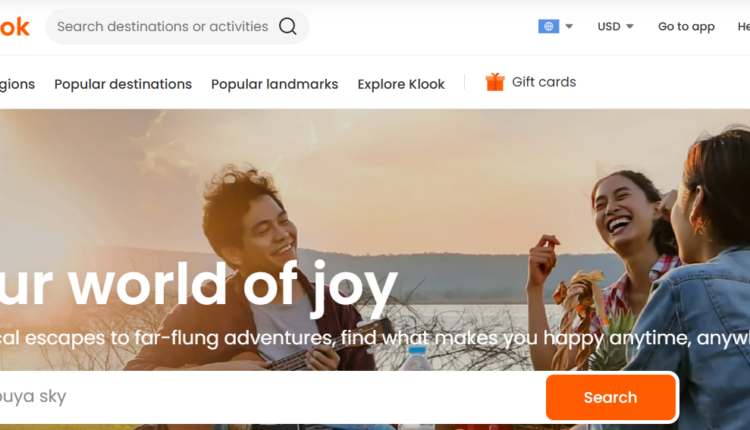Click the 'world of joy' headline text
This screenshot has width=750, height=430.
pyautogui.click(x=200, y=283)
